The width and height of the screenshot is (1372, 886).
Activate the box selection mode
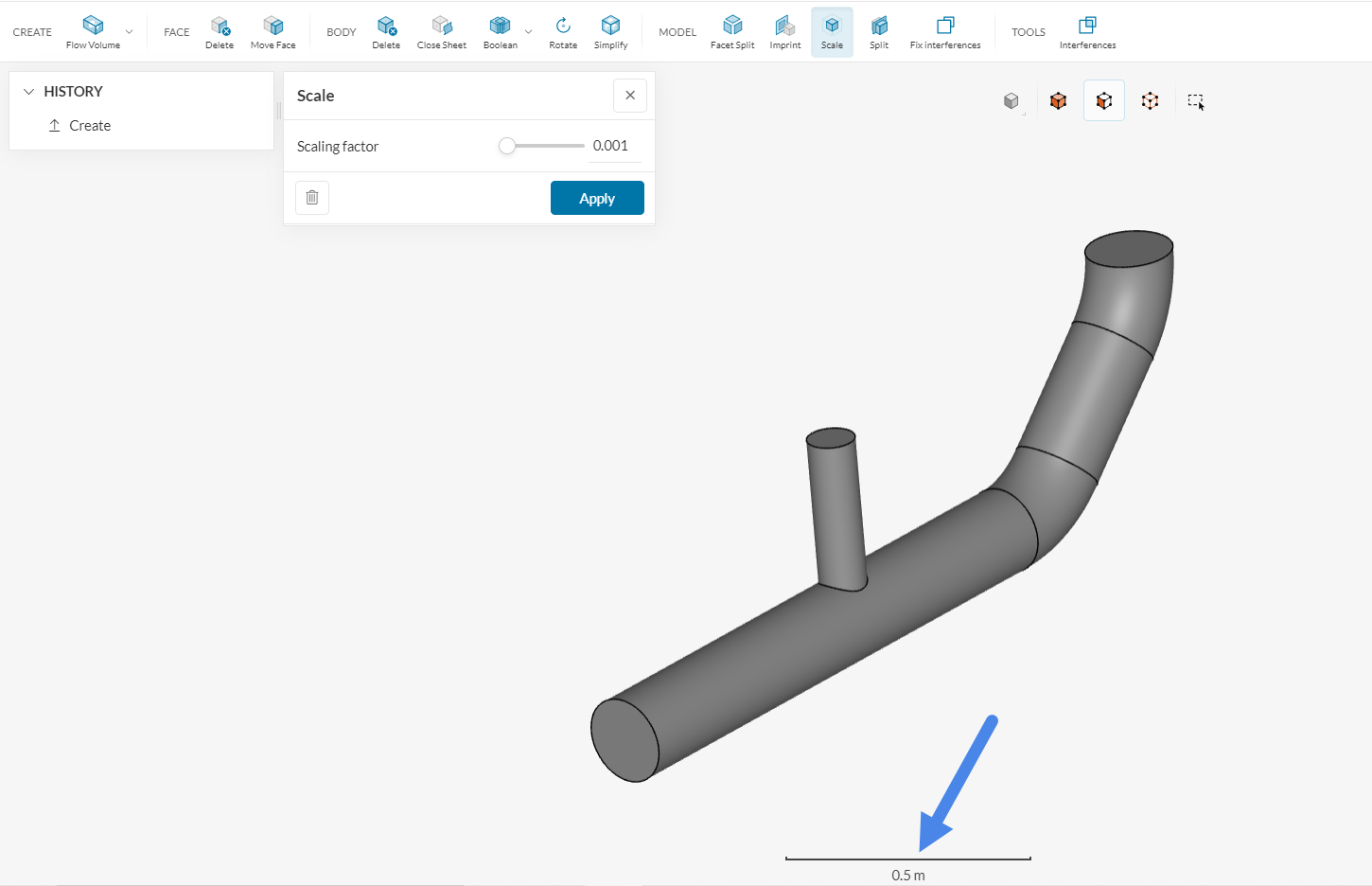point(1195,100)
